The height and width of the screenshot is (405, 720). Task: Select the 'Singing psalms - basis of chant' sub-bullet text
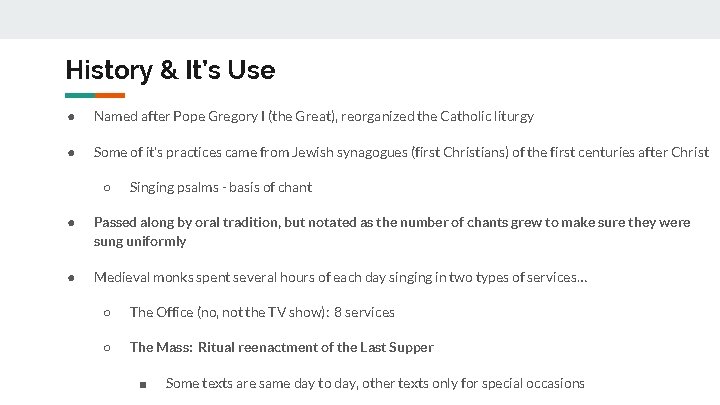point(220,187)
